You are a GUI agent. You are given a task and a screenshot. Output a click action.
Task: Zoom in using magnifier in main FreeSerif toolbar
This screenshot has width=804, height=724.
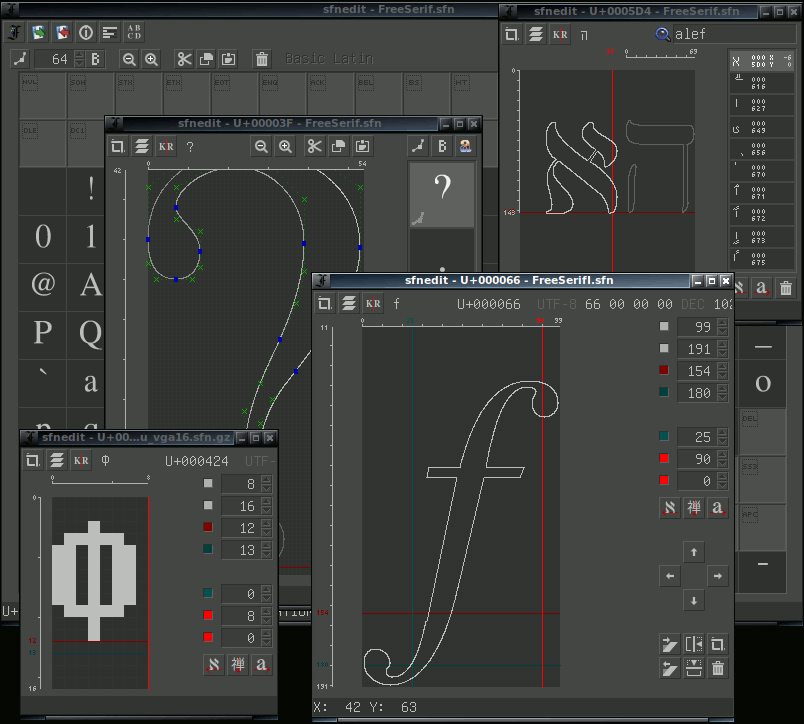tap(151, 59)
